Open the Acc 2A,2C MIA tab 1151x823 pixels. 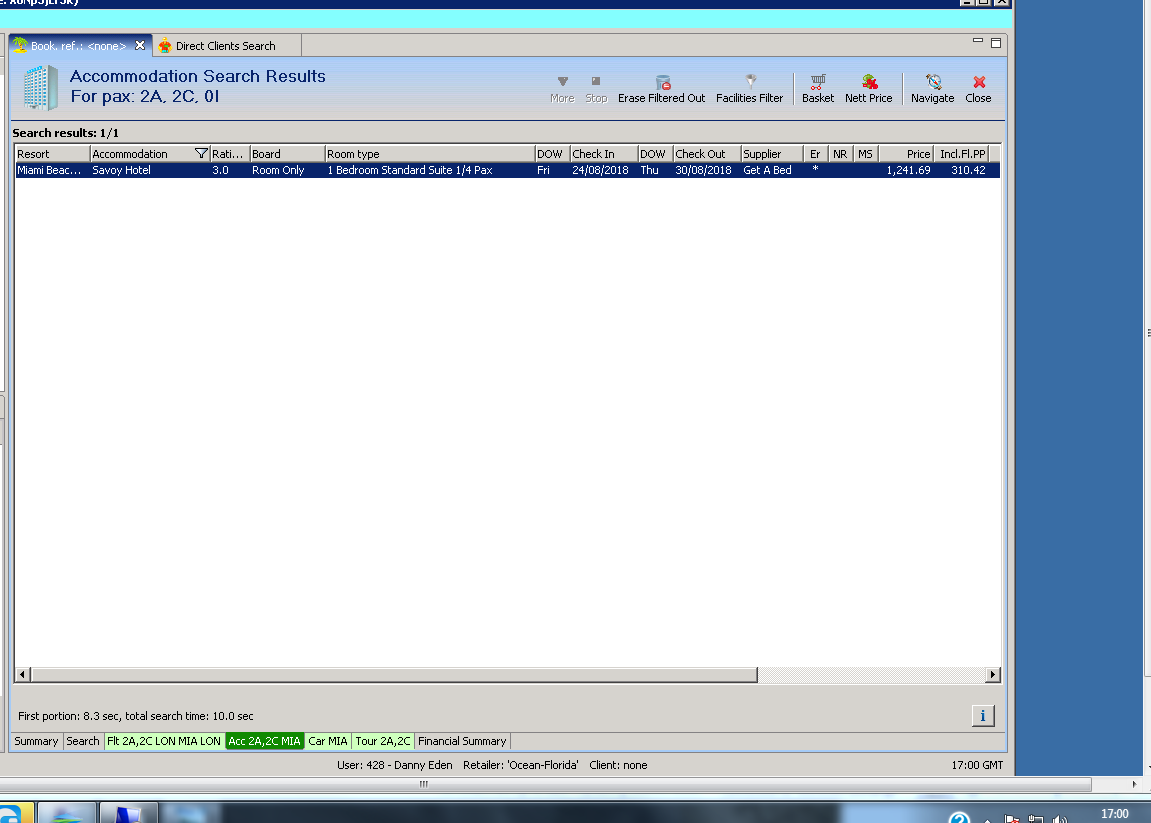(x=264, y=741)
